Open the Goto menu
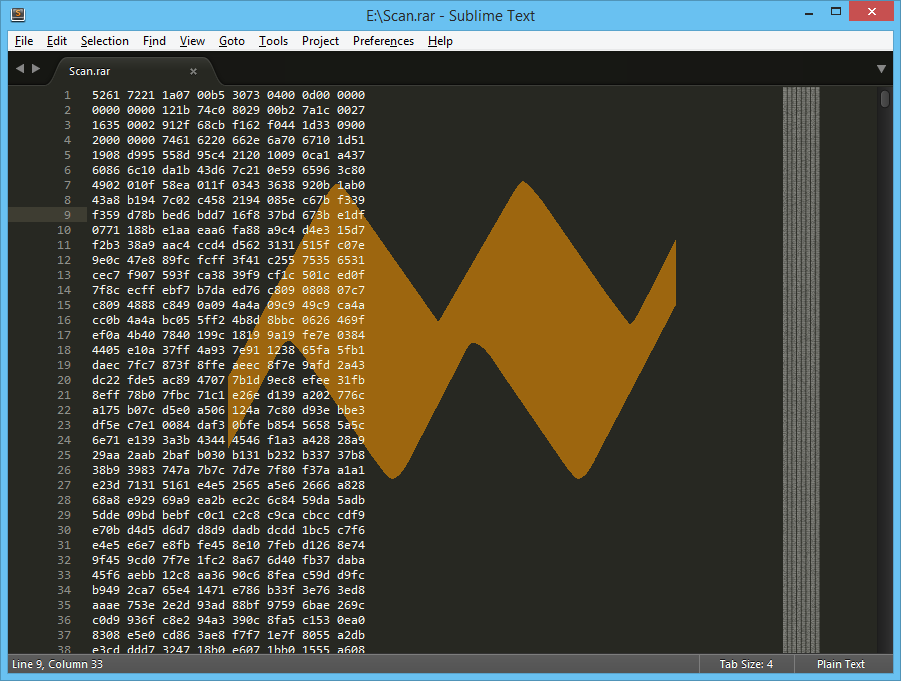The height and width of the screenshot is (681, 901). pos(232,41)
